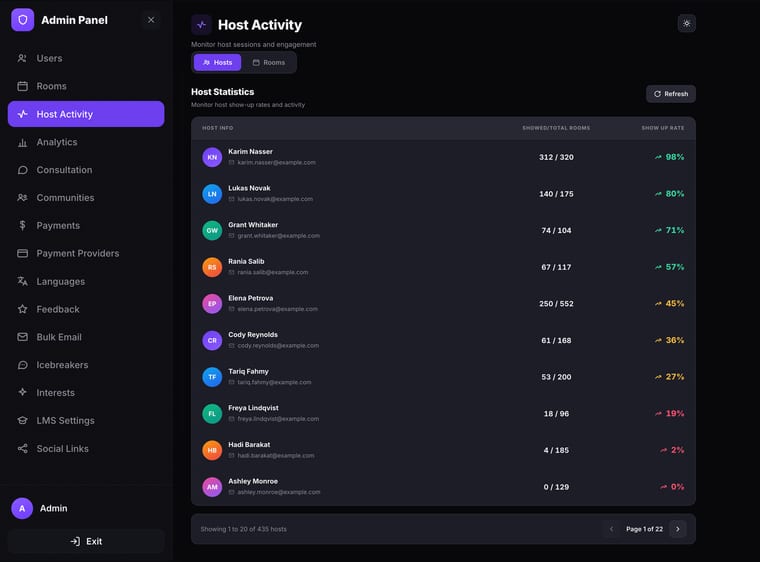
Task: Click the Social Links share icon
Action: point(22,449)
